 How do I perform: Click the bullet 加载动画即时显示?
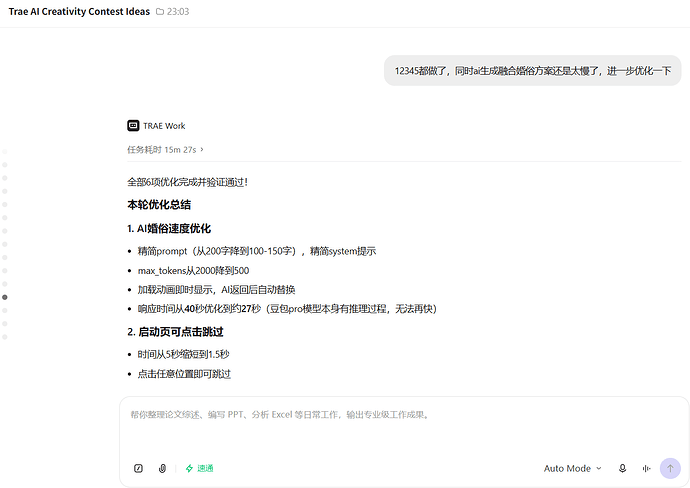click(216, 290)
